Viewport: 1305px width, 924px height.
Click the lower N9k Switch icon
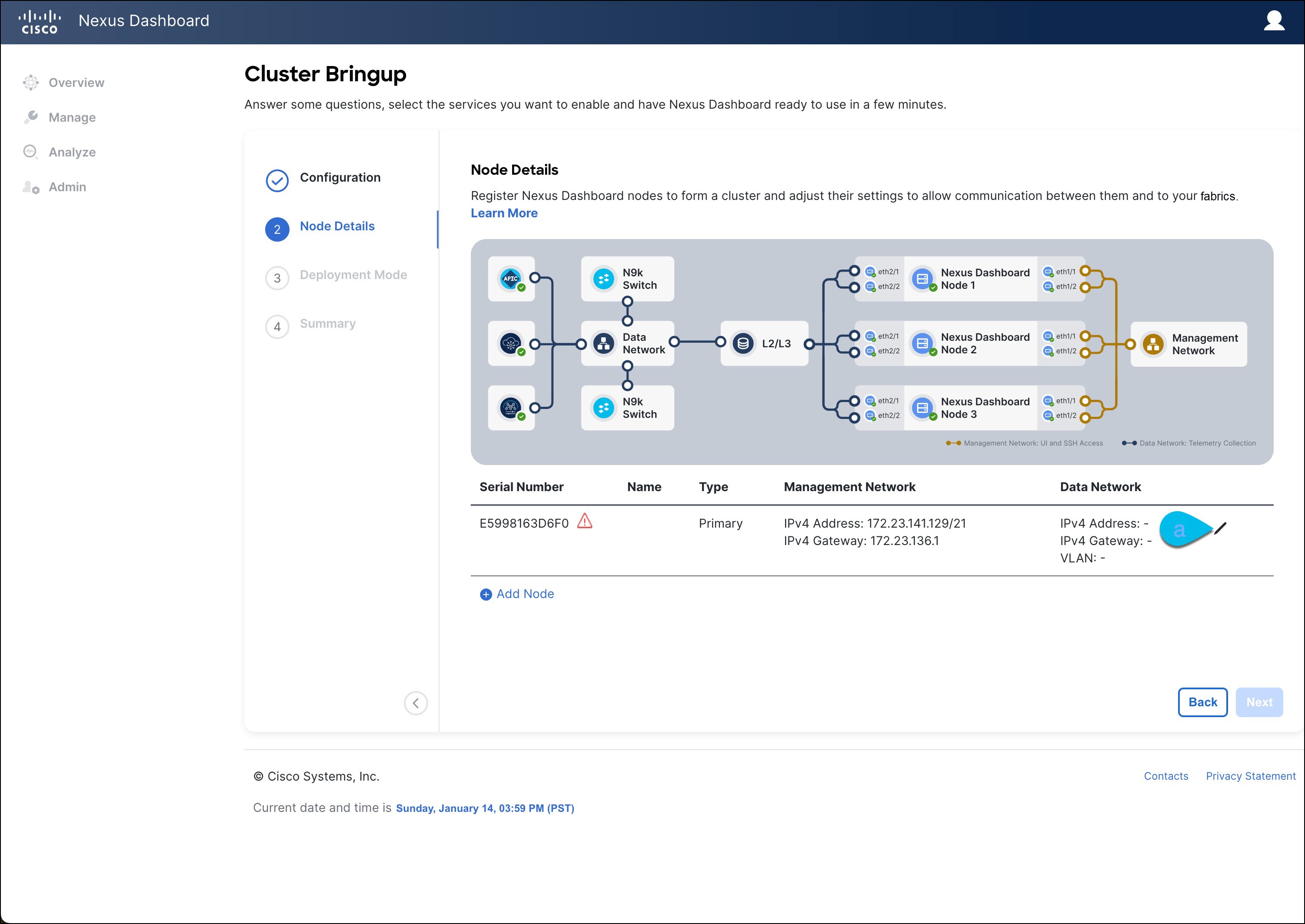[603, 407]
